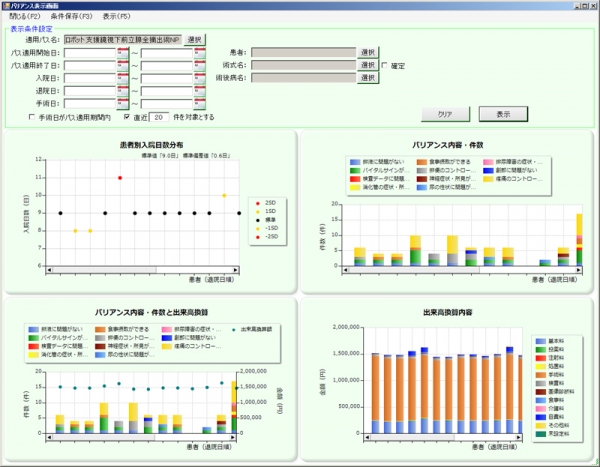Screen dimensions: 600x467
Task: Click 選択 button for 患者 field
Action: (368, 52)
